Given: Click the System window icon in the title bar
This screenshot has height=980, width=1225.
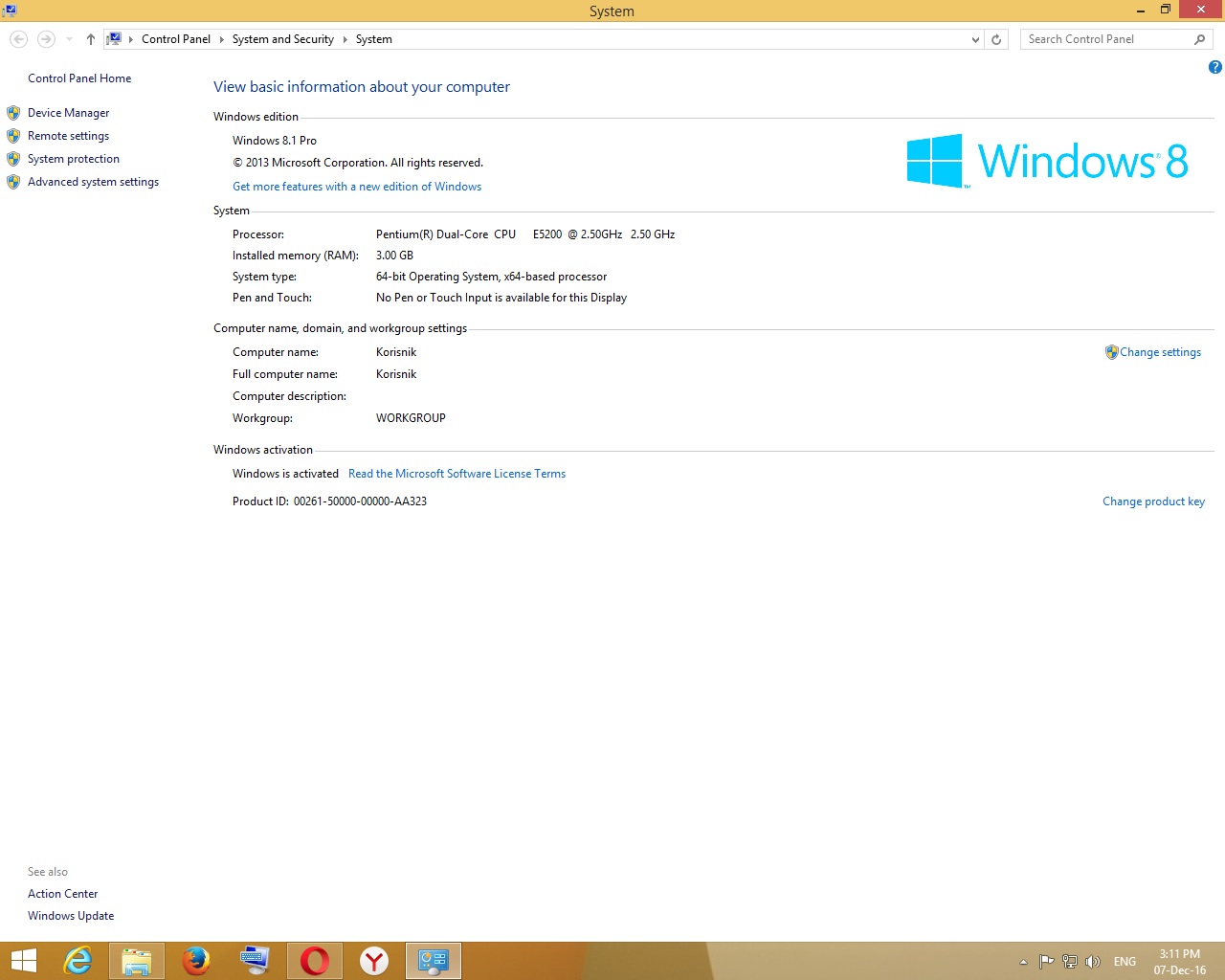Looking at the screenshot, I should coord(10,11).
